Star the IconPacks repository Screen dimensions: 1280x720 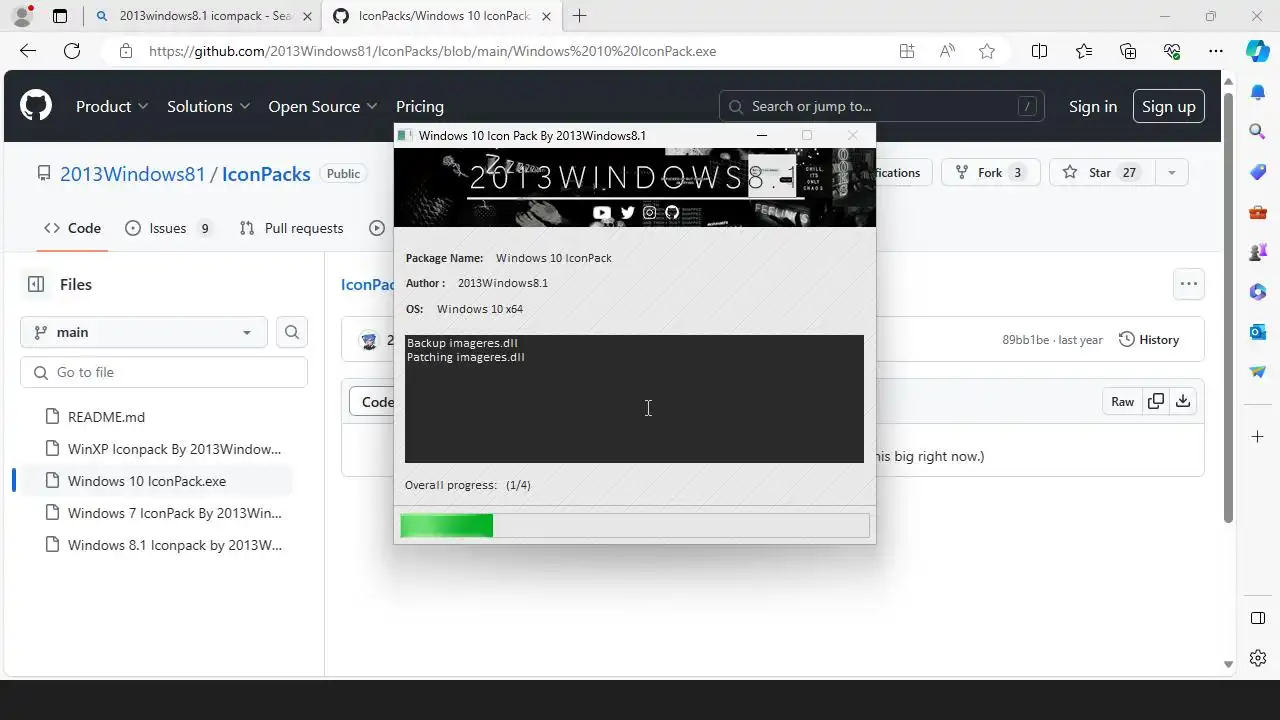[1100, 173]
